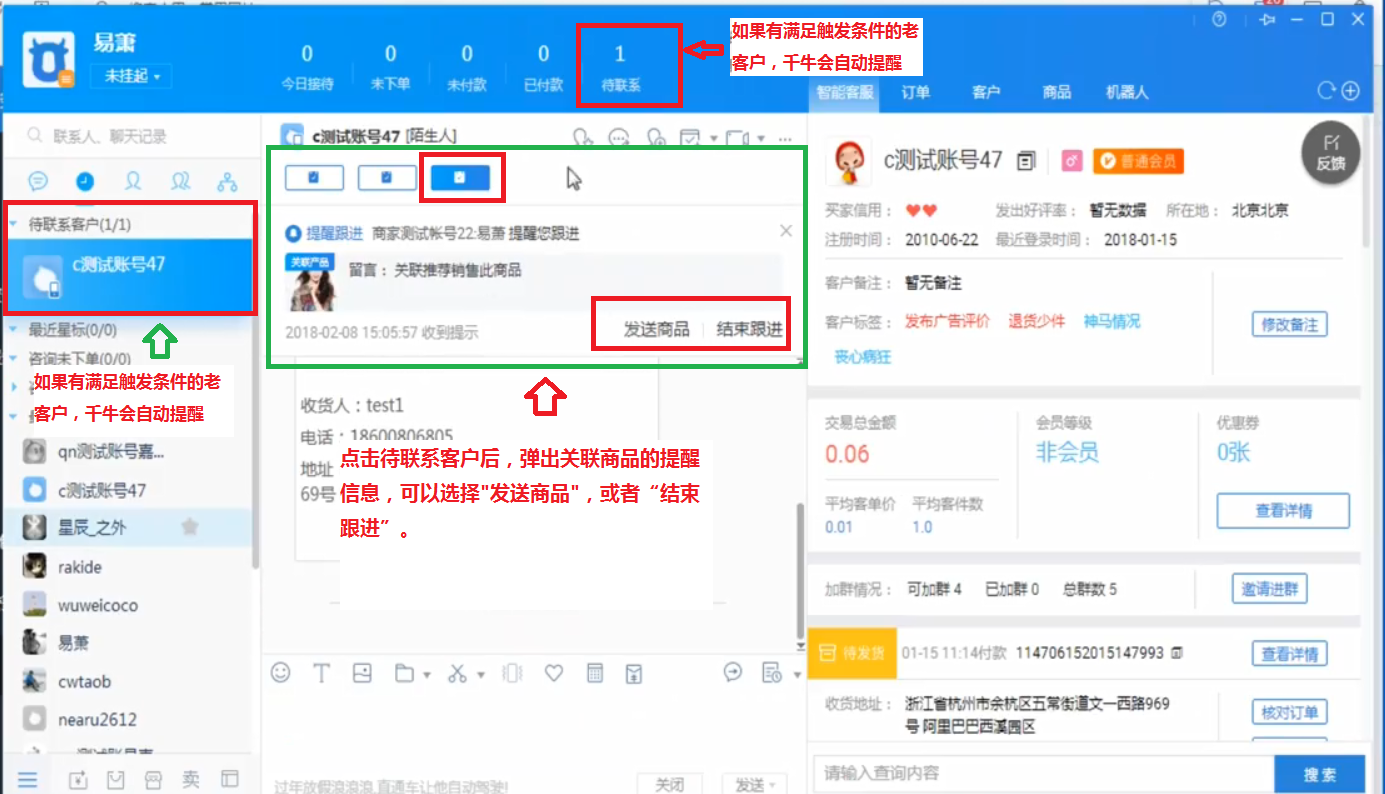The height and width of the screenshot is (794, 1385).
Task: Open the emoji picker in chat toolbar
Action: [281, 672]
